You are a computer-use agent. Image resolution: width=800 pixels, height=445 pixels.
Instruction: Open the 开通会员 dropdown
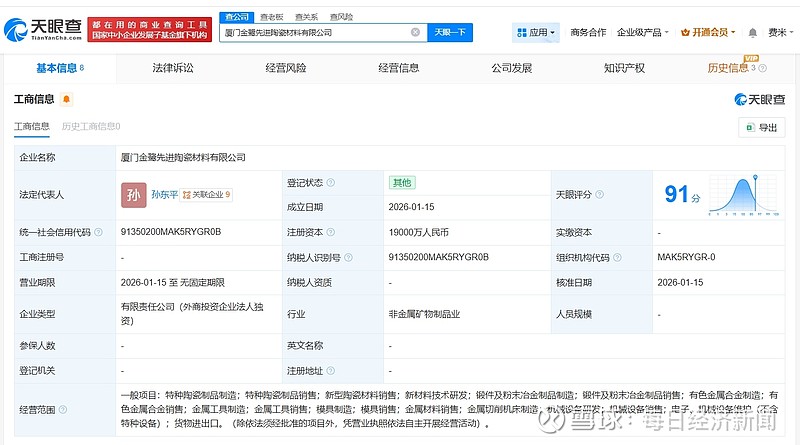click(x=708, y=33)
